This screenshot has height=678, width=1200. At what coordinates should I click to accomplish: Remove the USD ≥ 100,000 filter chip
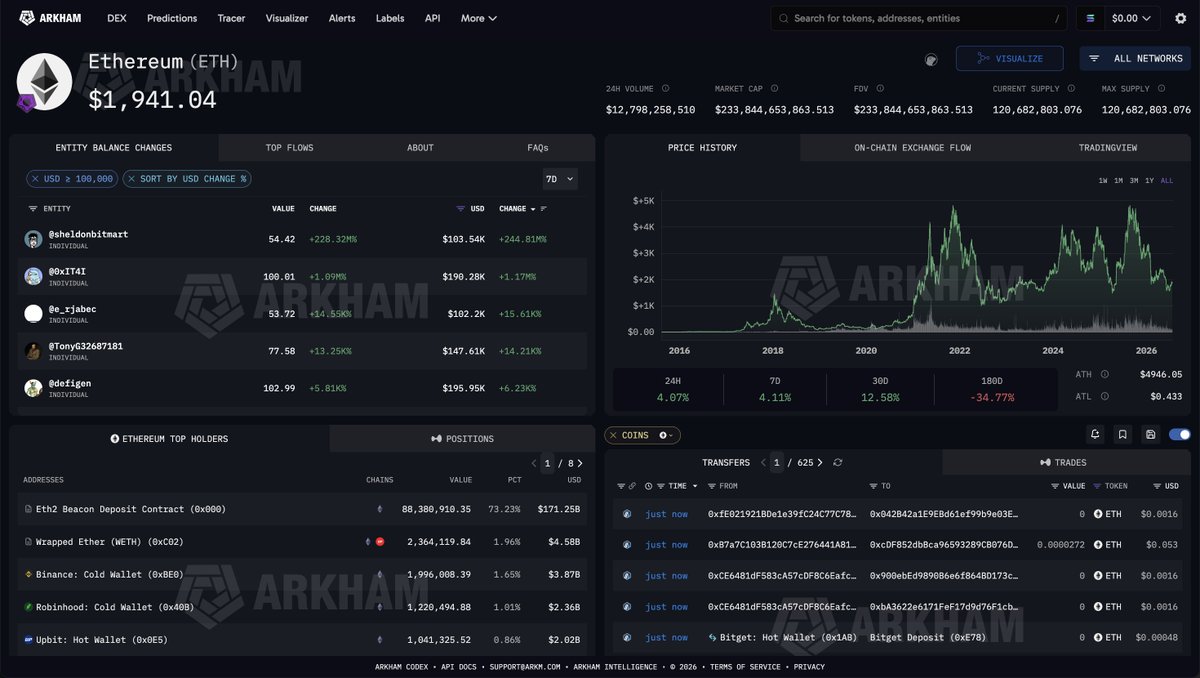36,179
